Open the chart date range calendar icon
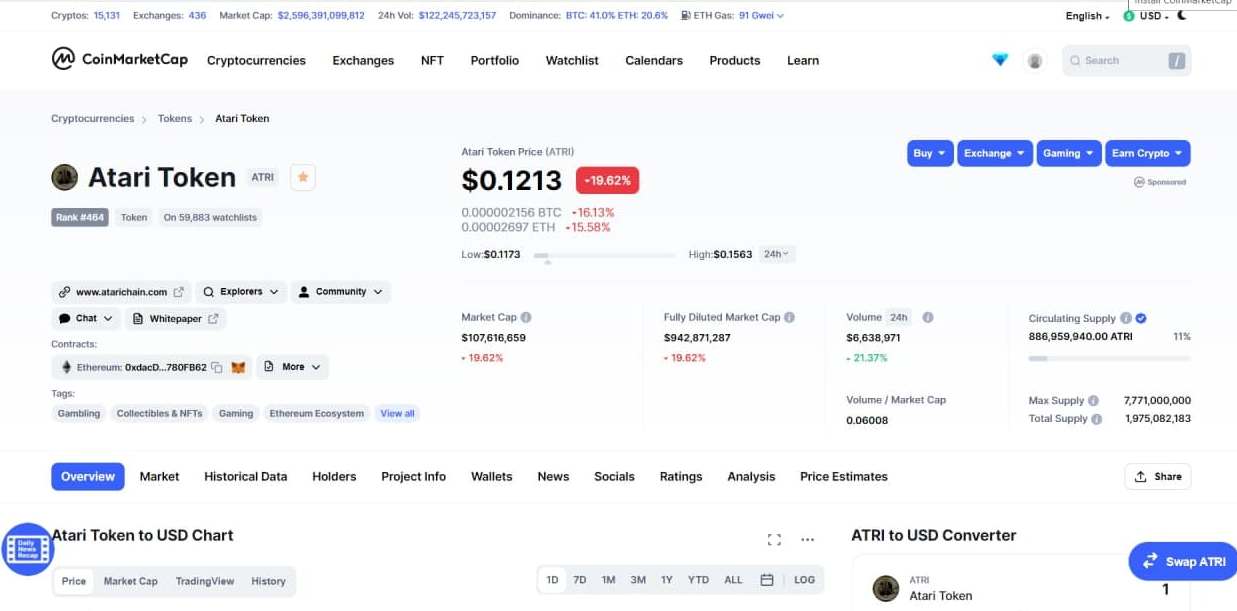 767,580
